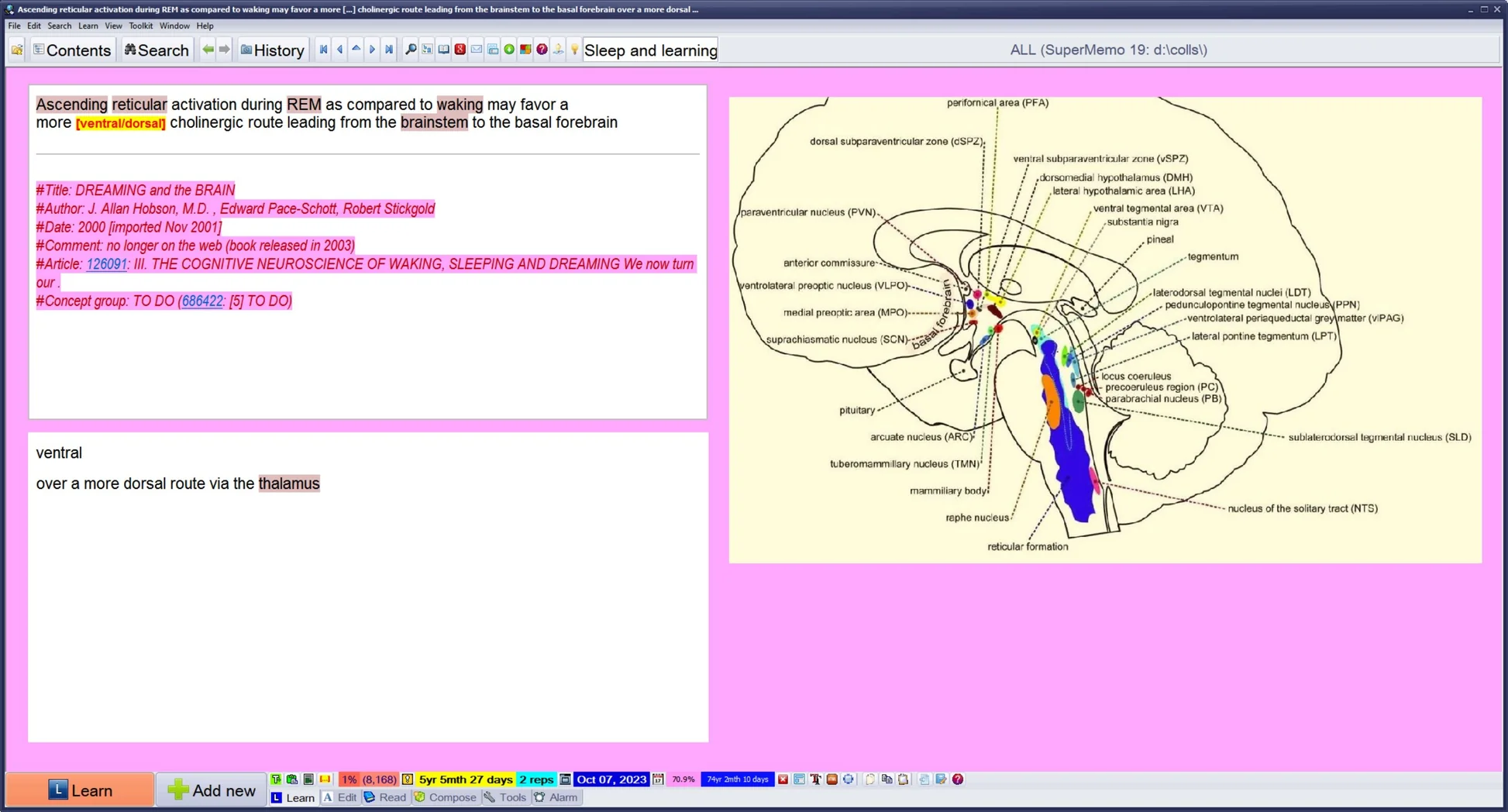The image size is (1508, 812).
Task: Jump to the last element with the end-arrow icon
Action: tap(388, 49)
